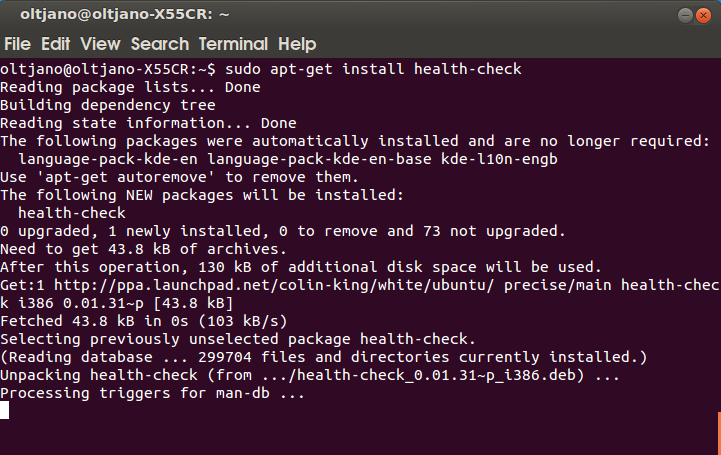
Task: Minimize the terminal window
Action: click(685, 15)
